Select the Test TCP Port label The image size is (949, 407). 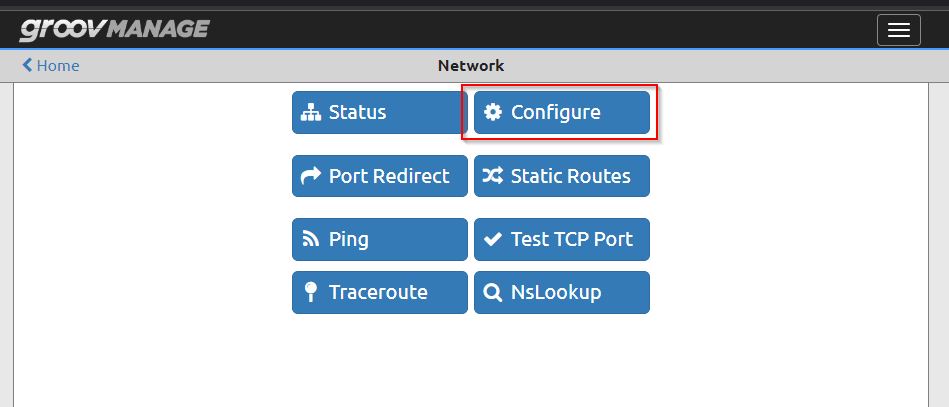click(572, 239)
